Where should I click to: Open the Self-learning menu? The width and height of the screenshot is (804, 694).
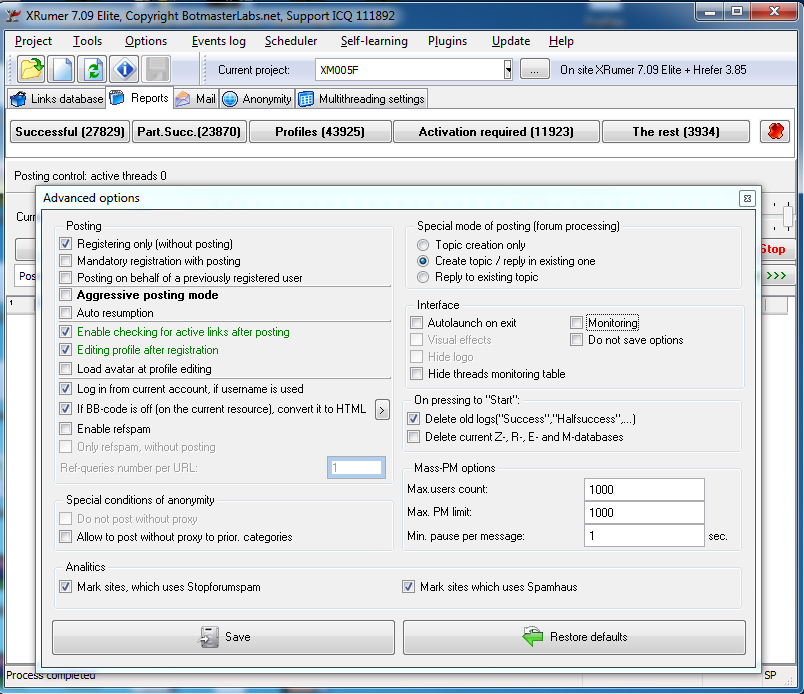[x=374, y=41]
